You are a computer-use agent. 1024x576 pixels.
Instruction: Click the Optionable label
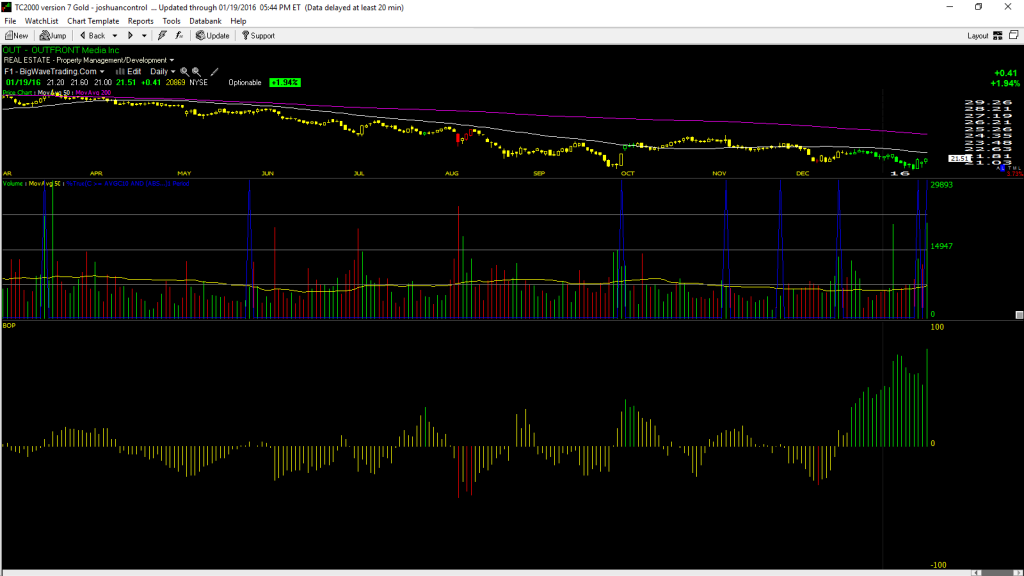(245, 82)
